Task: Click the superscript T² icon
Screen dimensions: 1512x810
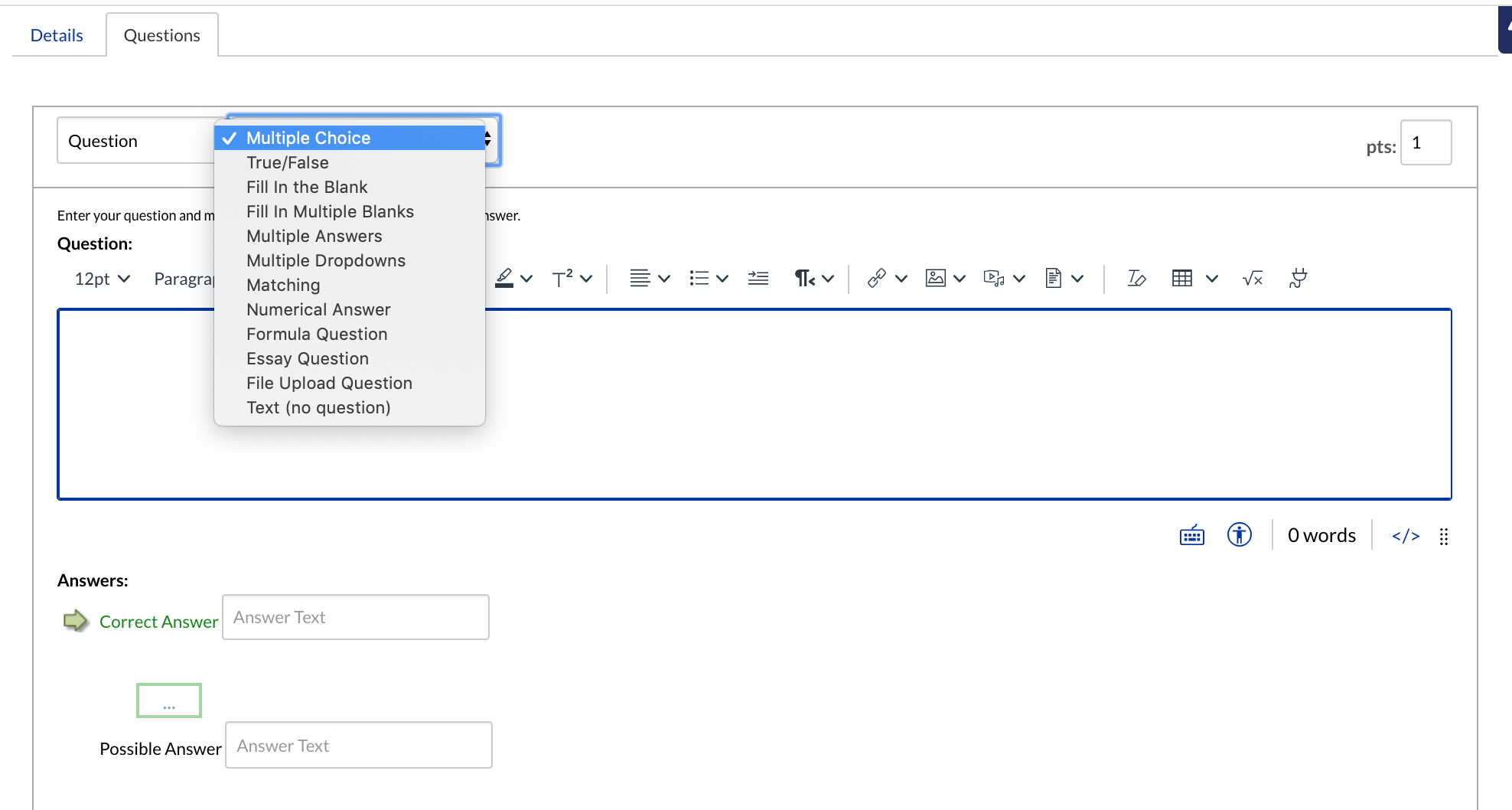Action: [x=562, y=279]
